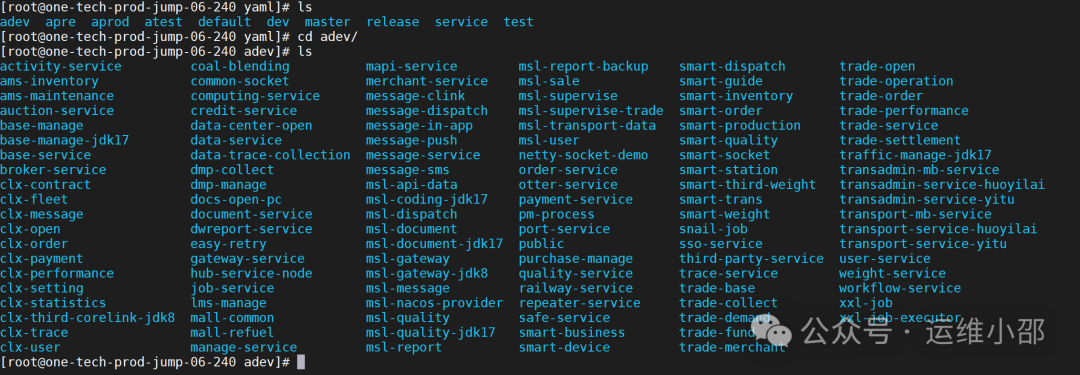This screenshot has height=375, width=1080.
Task: Click the xxl-job directory entry
Action: click(x=866, y=303)
